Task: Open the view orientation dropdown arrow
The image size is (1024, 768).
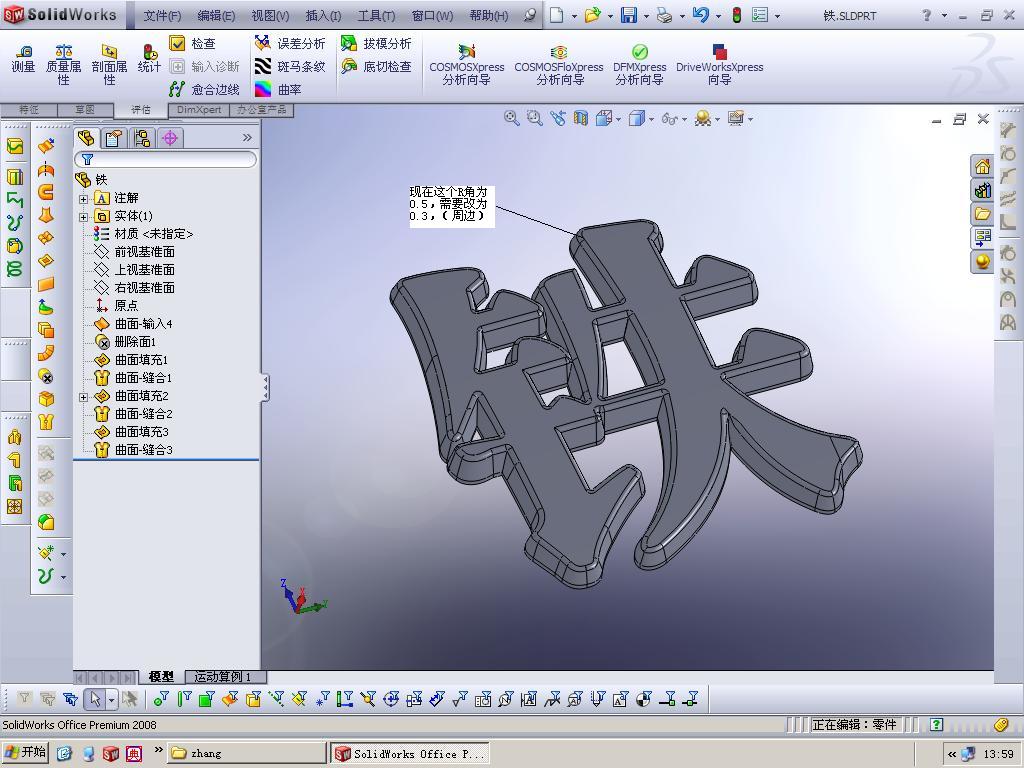Action: (618, 119)
